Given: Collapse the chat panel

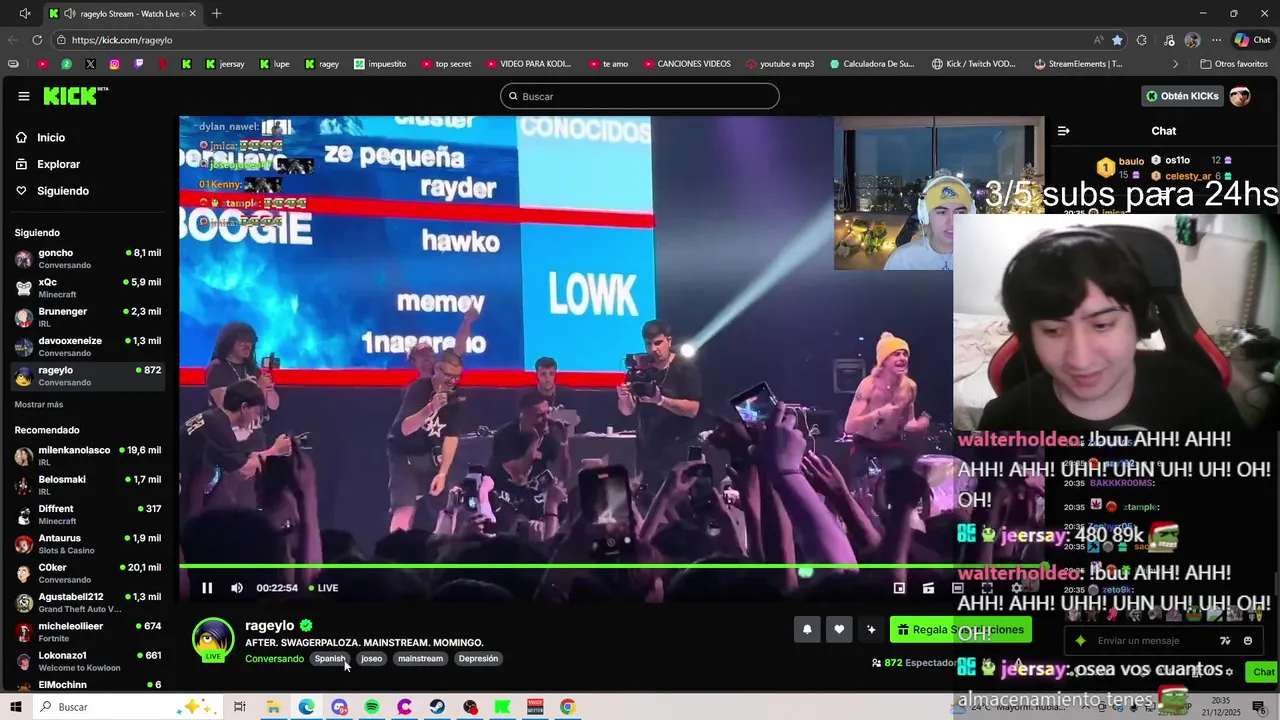Looking at the screenshot, I should point(1064,131).
